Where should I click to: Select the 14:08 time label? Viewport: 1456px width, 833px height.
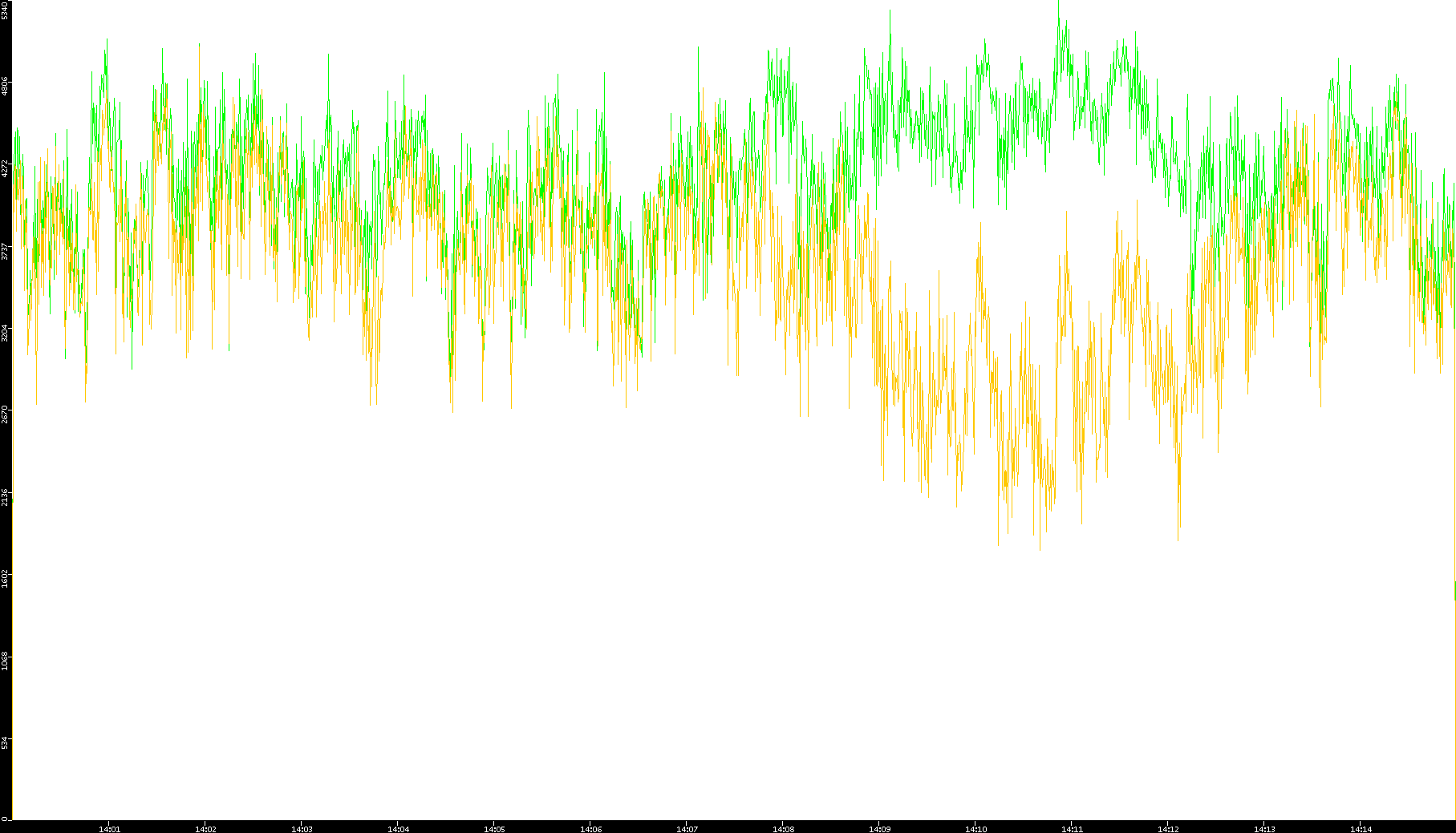point(783,829)
